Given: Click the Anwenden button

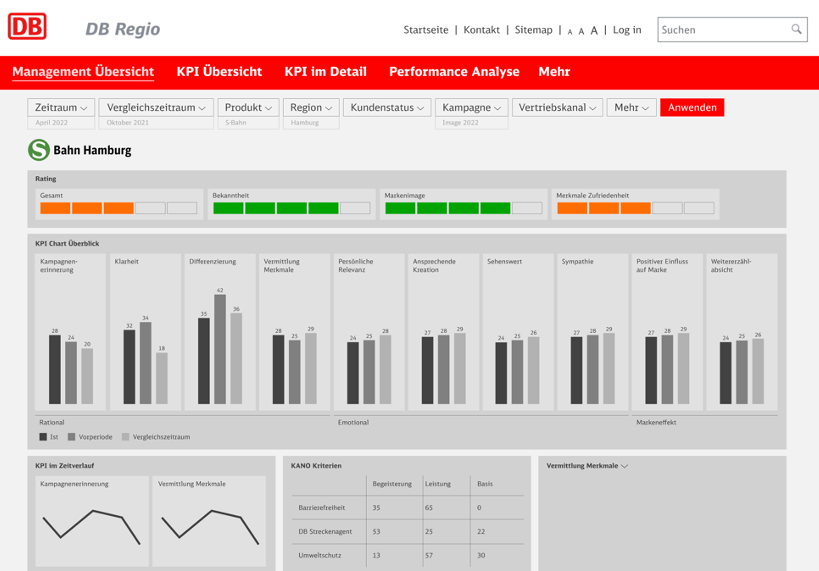Looking at the screenshot, I should pyautogui.click(x=692, y=107).
